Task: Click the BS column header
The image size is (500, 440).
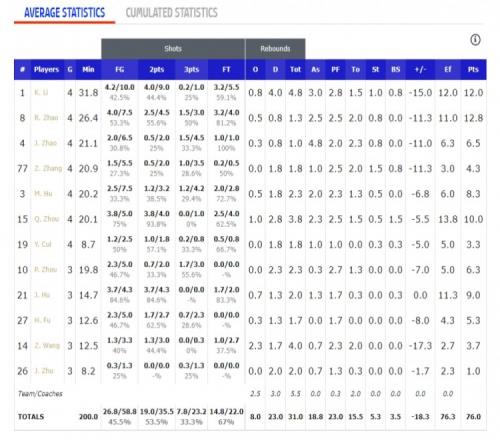Action: 395,69
